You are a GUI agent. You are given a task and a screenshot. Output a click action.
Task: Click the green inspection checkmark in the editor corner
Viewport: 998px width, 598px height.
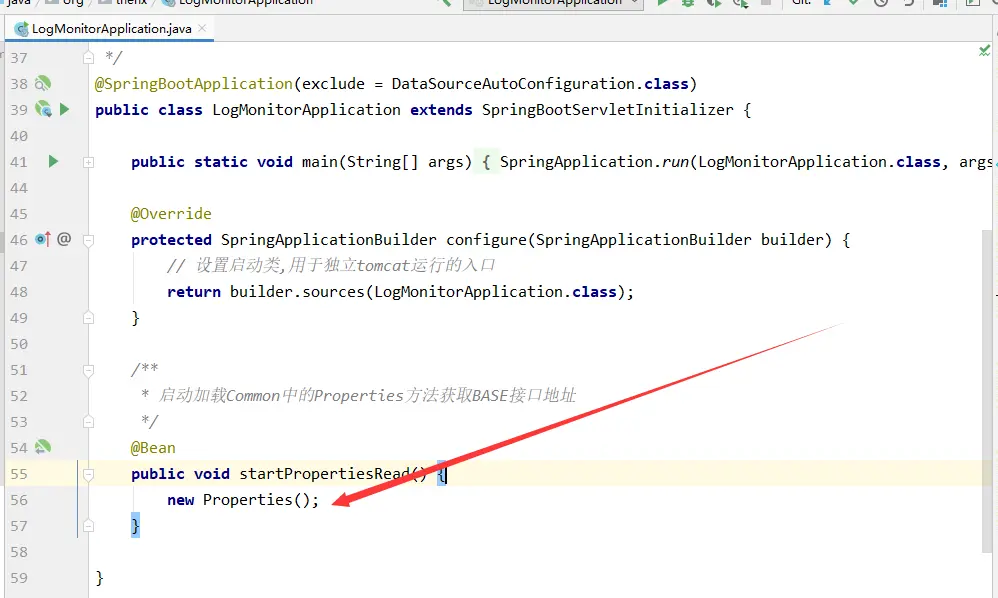[x=985, y=50]
